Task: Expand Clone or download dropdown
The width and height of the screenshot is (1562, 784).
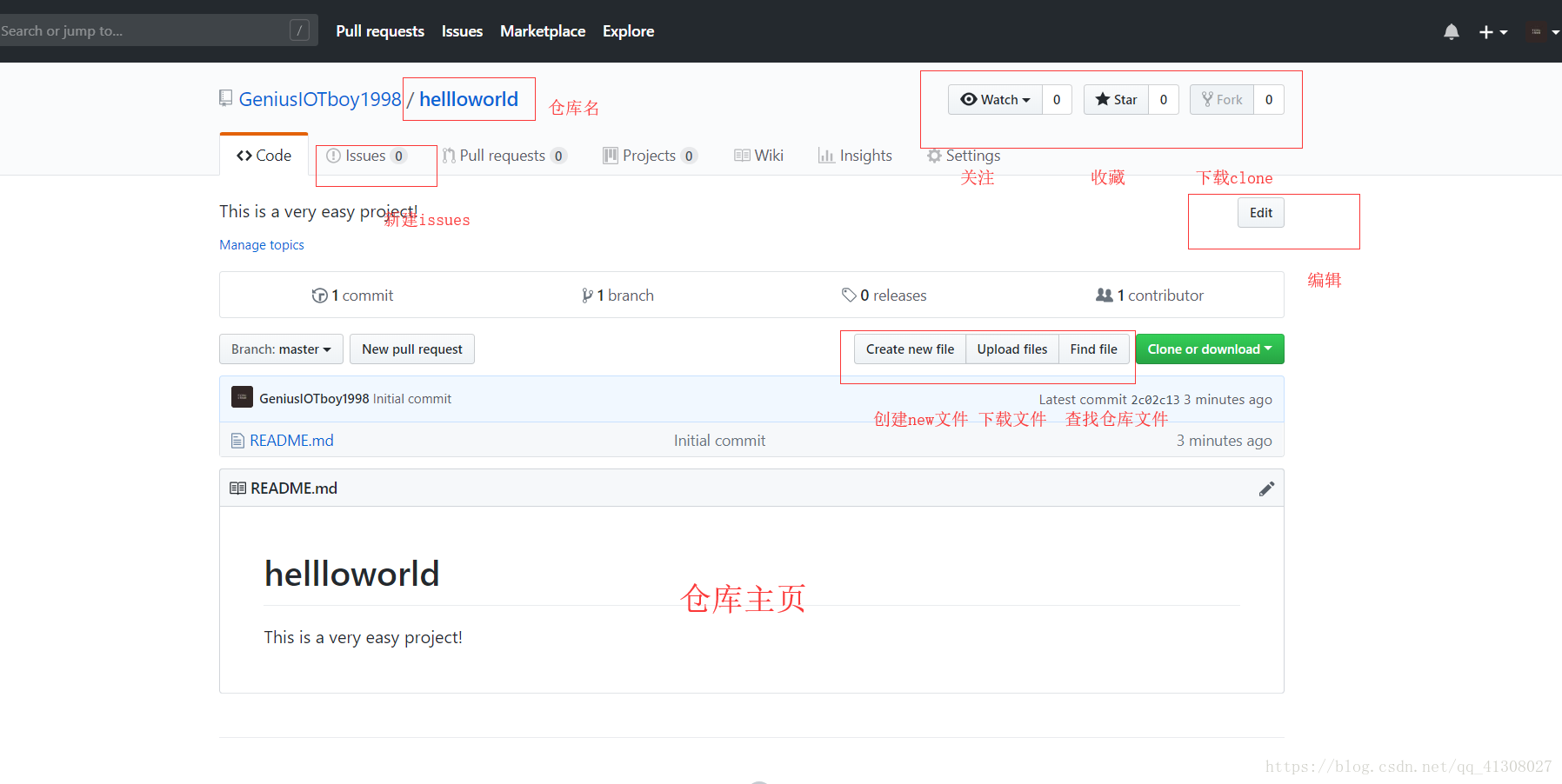Action: (x=1210, y=349)
